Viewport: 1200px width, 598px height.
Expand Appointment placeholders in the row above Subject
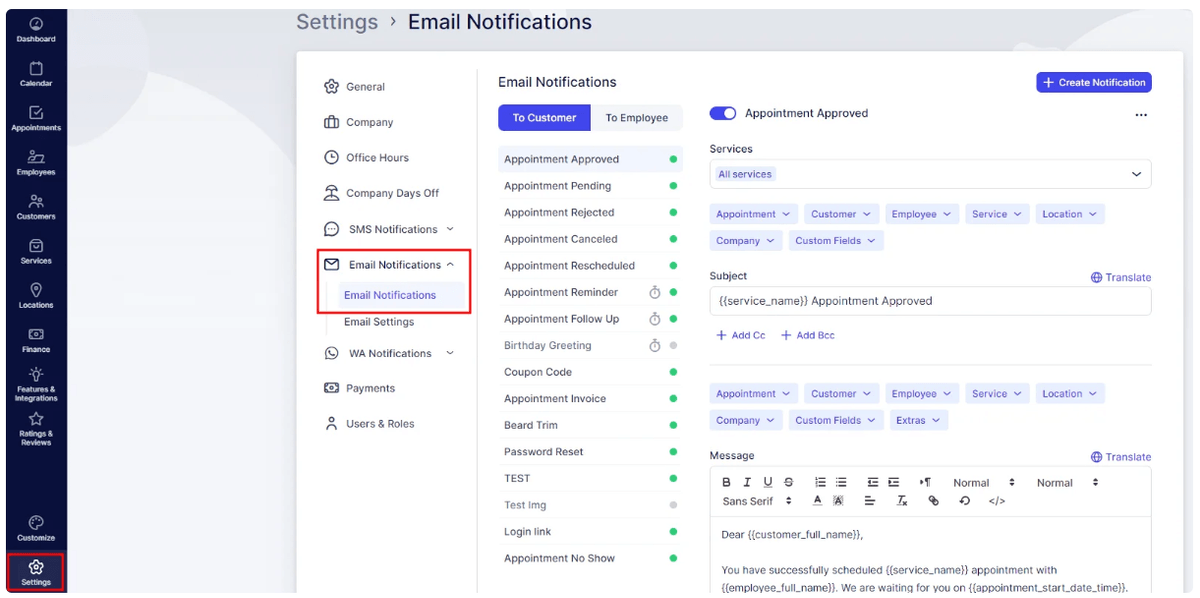click(754, 214)
